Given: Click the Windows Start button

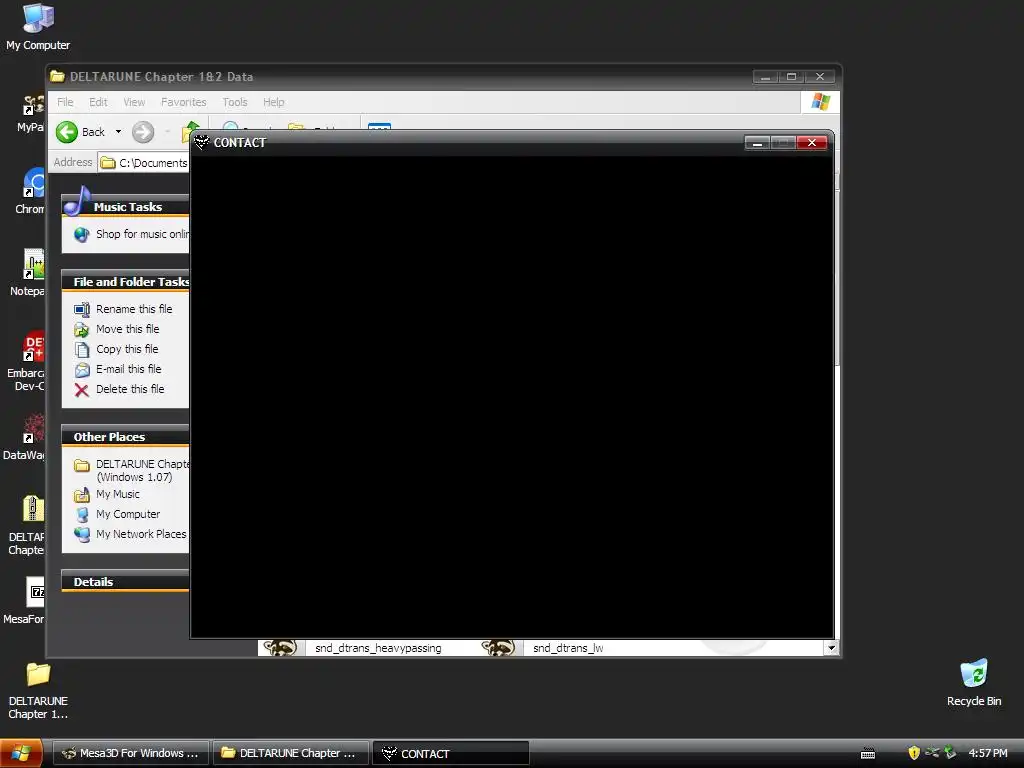Looking at the screenshot, I should 22,753.
